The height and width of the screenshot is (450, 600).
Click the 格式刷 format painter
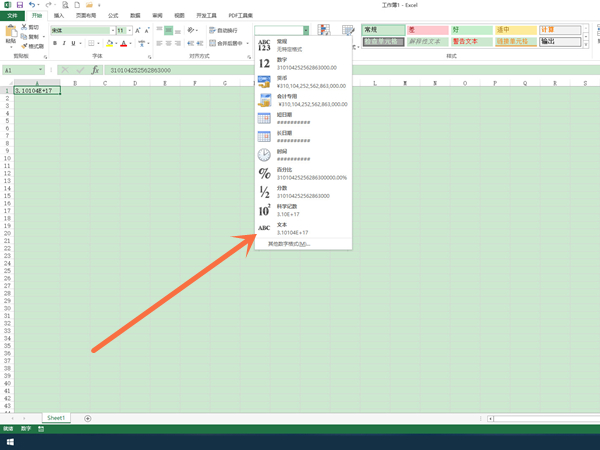point(34,46)
